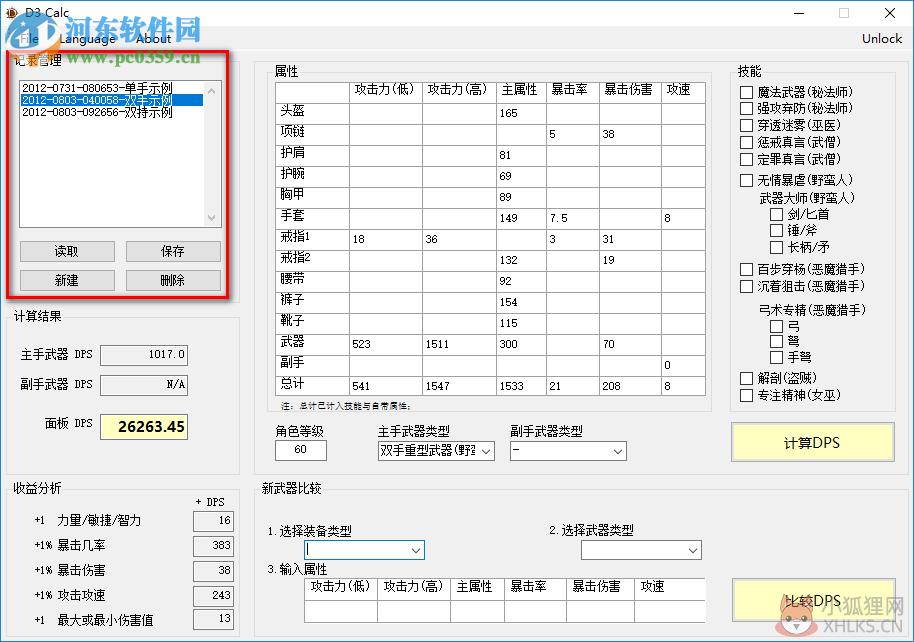The width and height of the screenshot is (914, 642).
Task: Select record 2012-0803-092656-双持示例
Action: click(x=111, y=113)
